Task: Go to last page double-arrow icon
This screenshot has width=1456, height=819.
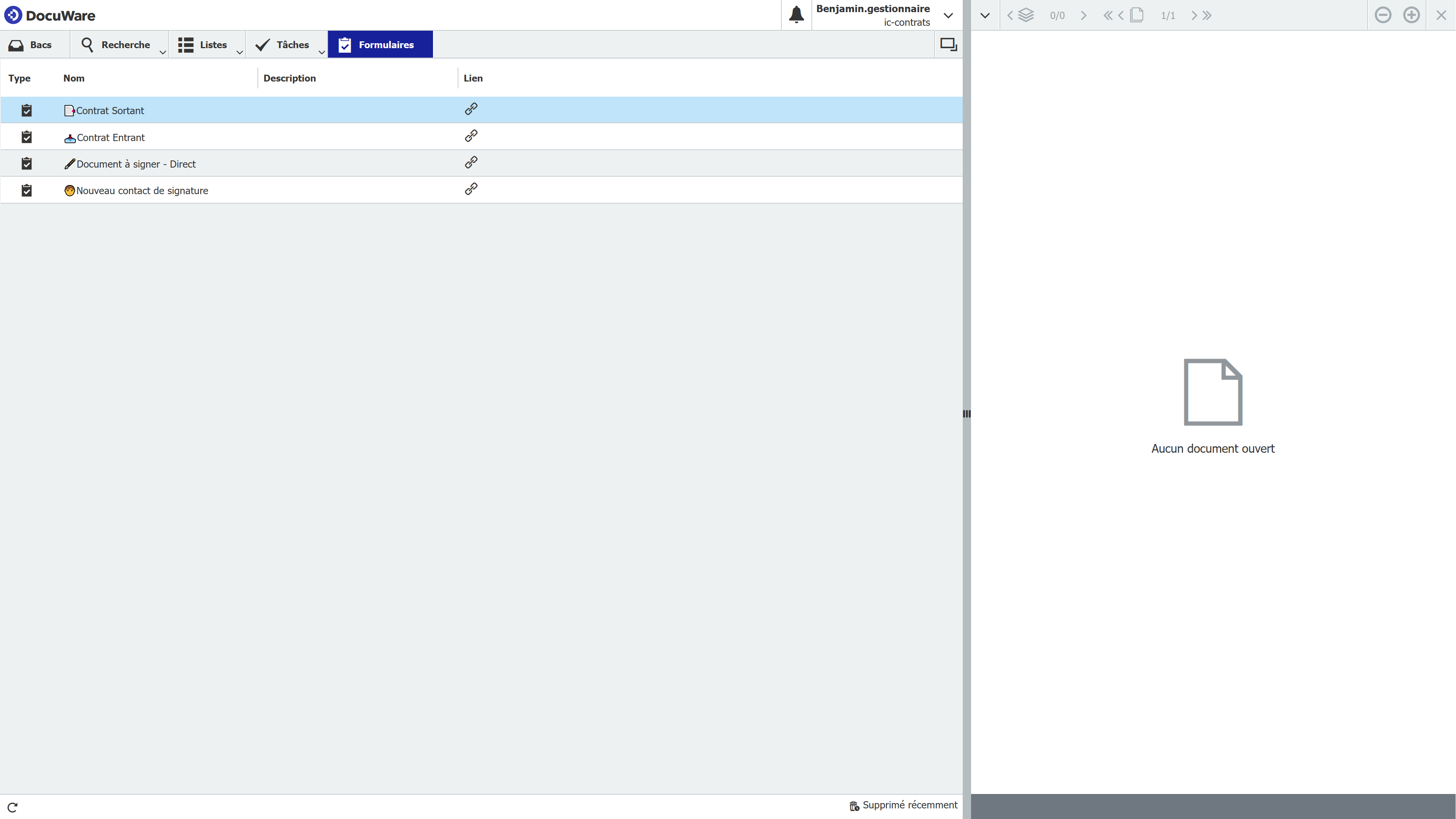Action: click(x=1207, y=15)
